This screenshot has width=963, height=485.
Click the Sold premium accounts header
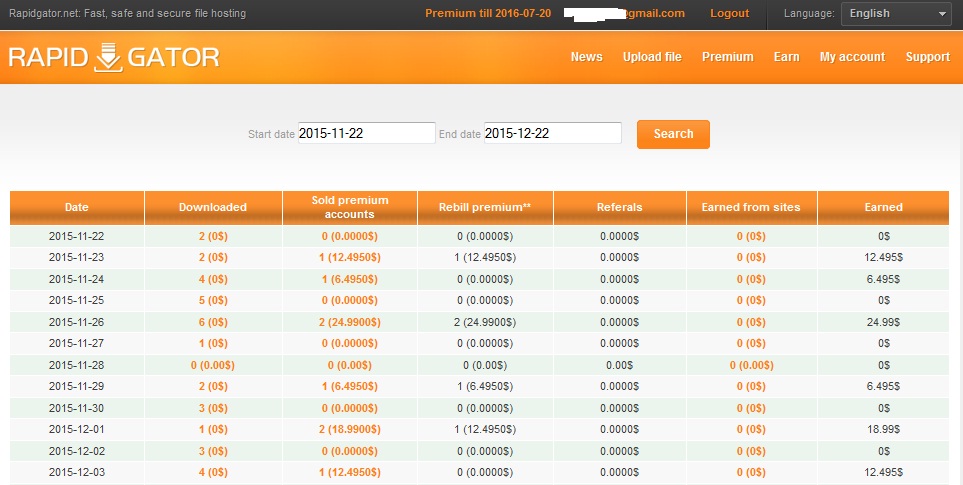point(349,207)
